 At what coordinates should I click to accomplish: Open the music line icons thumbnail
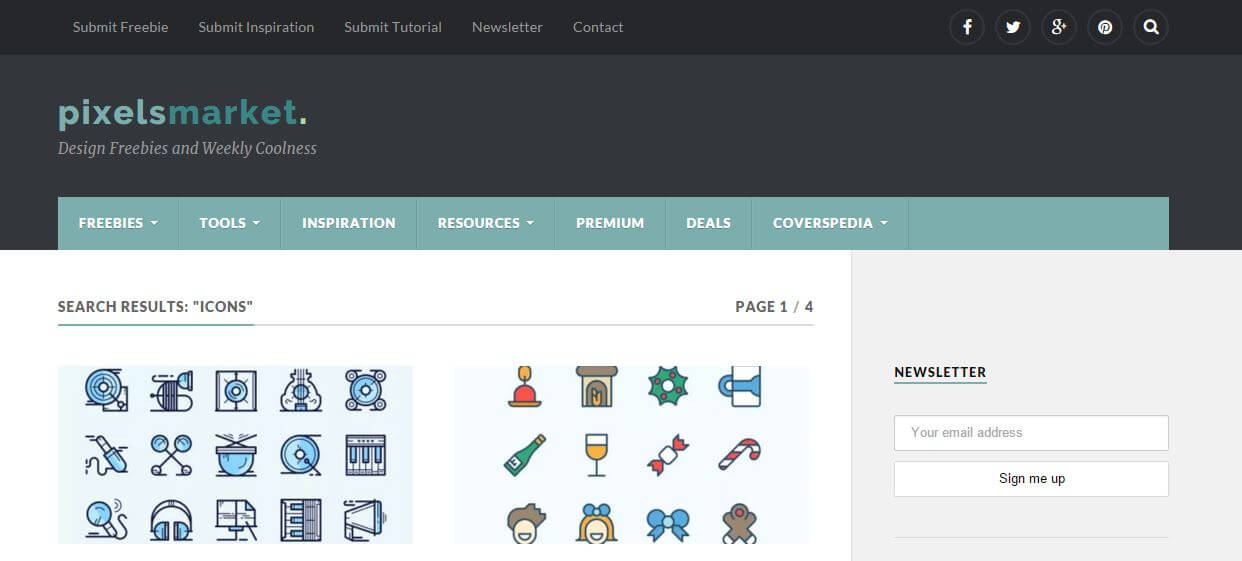235,455
